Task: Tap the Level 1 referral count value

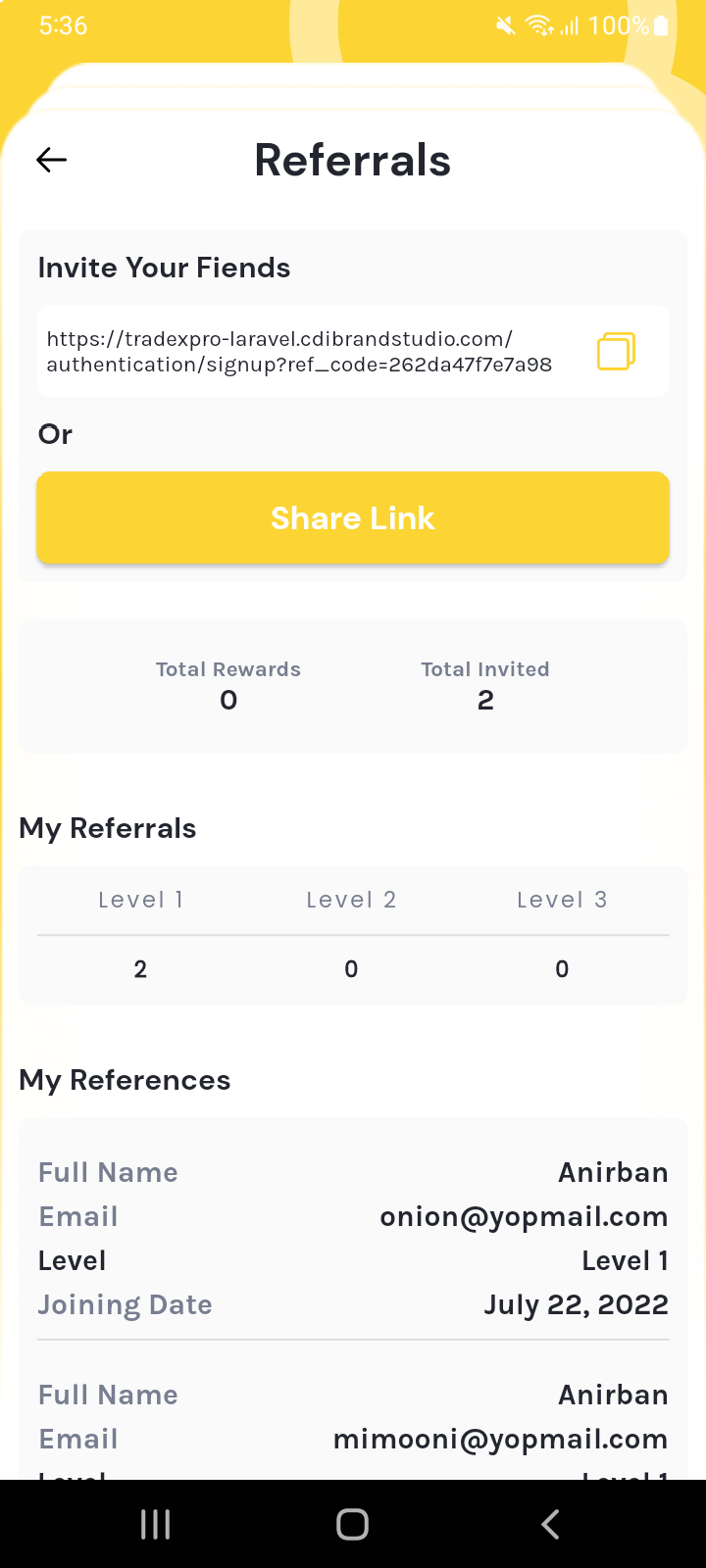Action: coord(140,969)
